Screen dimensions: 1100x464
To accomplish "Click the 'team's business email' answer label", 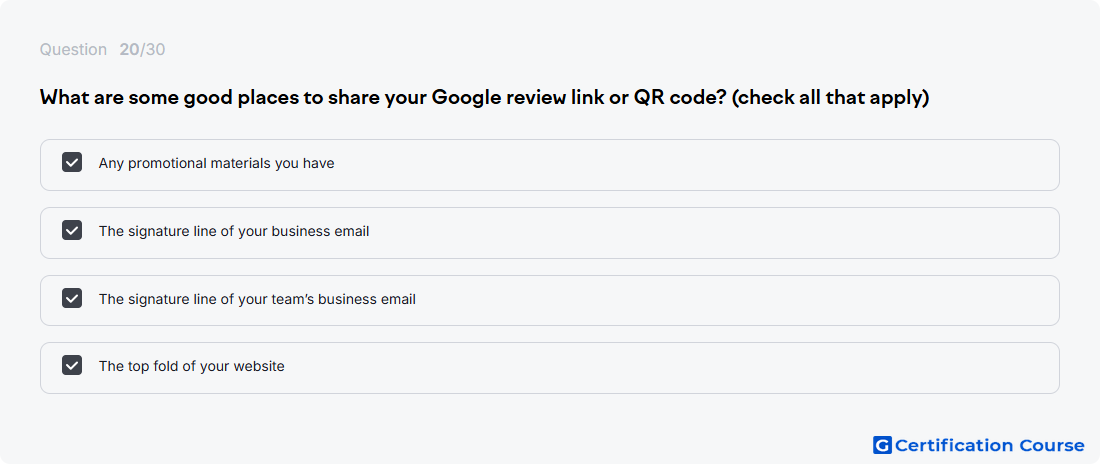I will click(x=257, y=299).
